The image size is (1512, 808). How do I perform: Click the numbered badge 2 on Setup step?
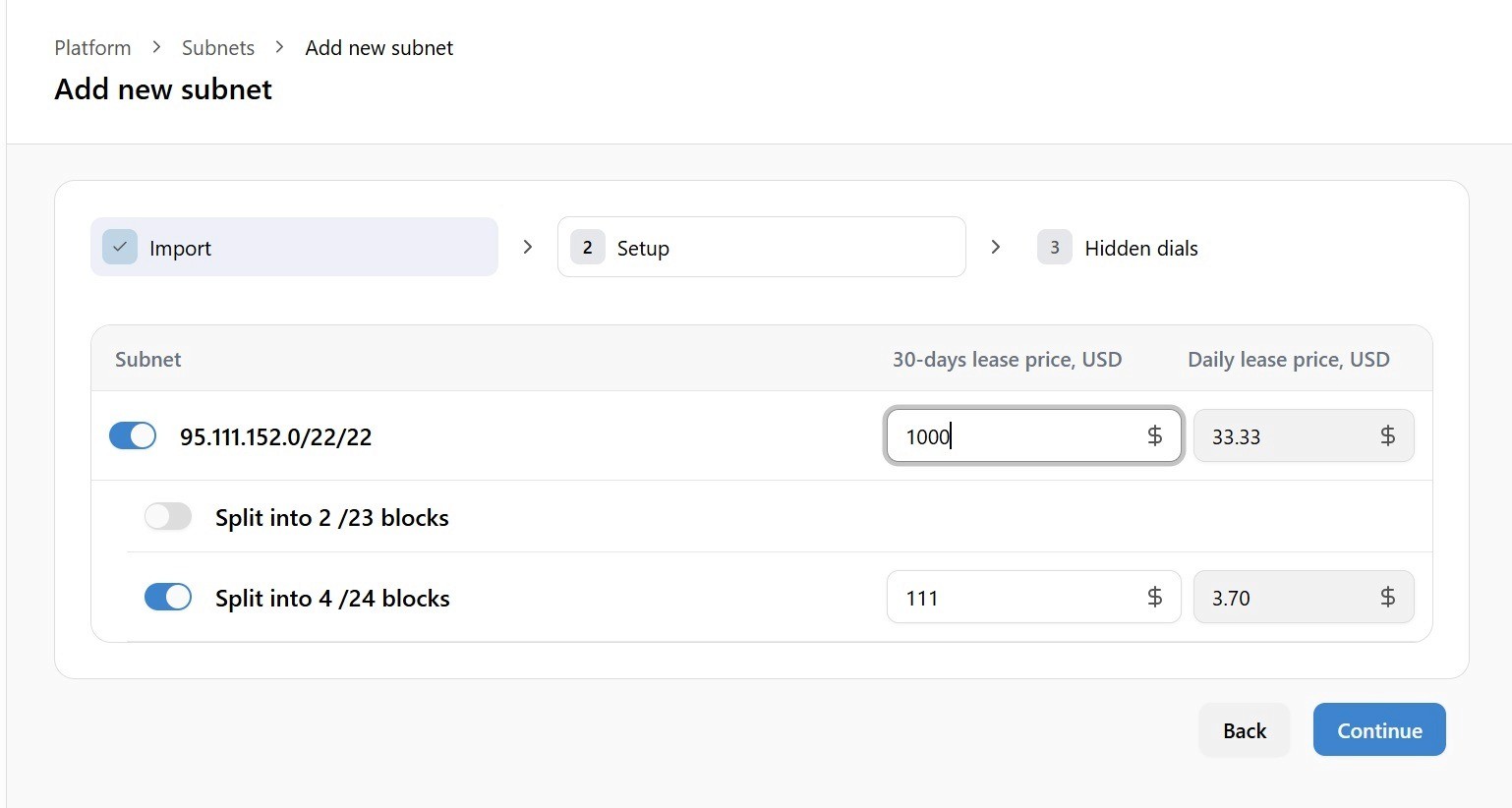(587, 247)
